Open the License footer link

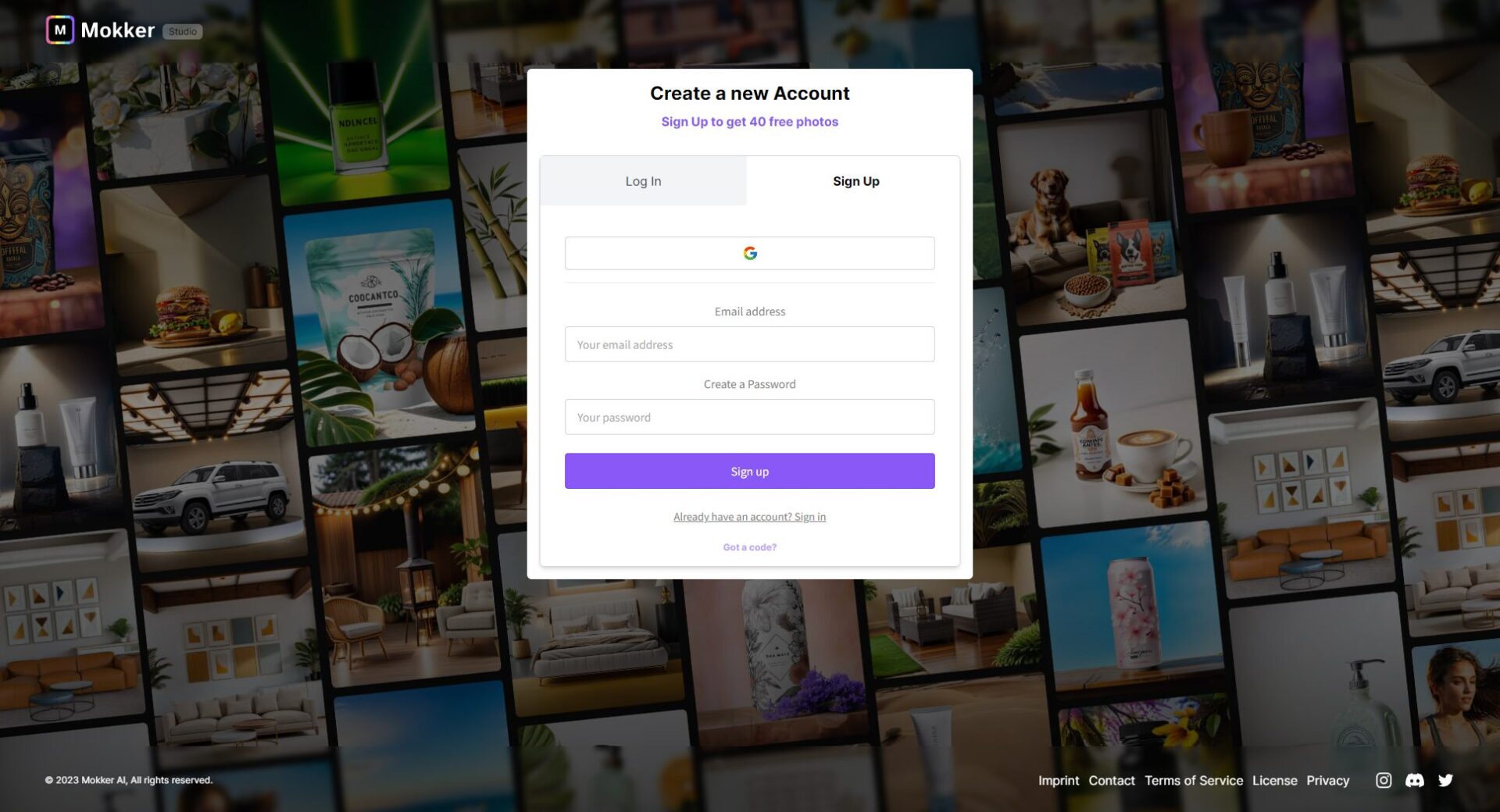tap(1274, 780)
